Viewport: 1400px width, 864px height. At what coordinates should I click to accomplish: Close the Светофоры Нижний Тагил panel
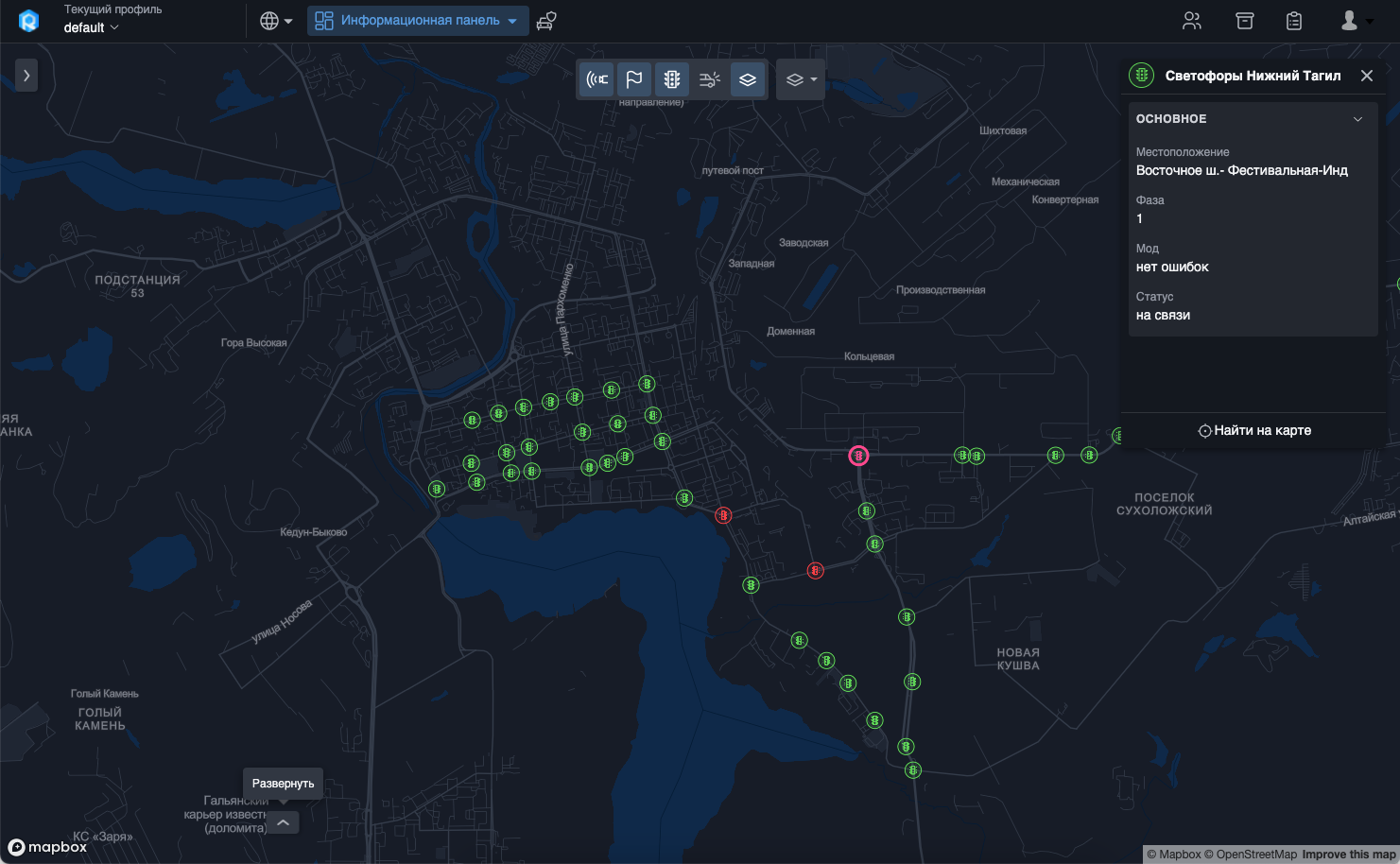click(x=1367, y=76)
